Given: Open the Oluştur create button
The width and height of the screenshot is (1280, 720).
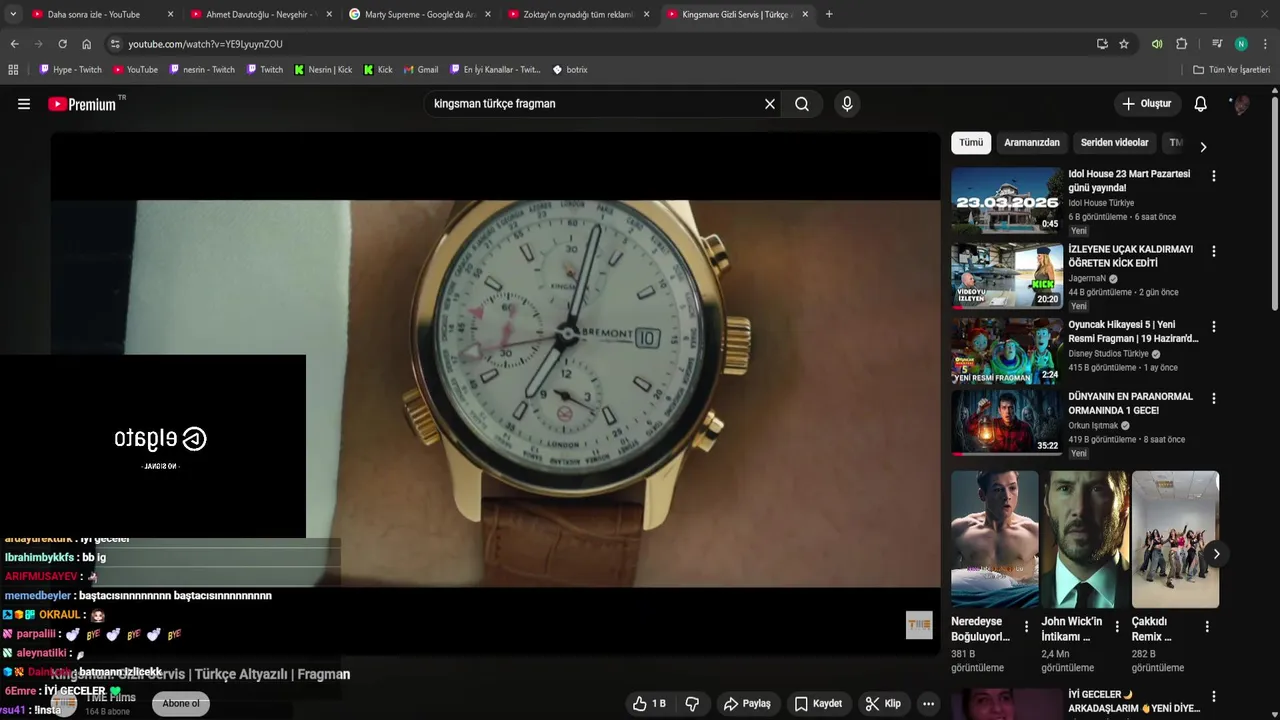Looking at the screenshot, I should click(x=1146, y=104).
